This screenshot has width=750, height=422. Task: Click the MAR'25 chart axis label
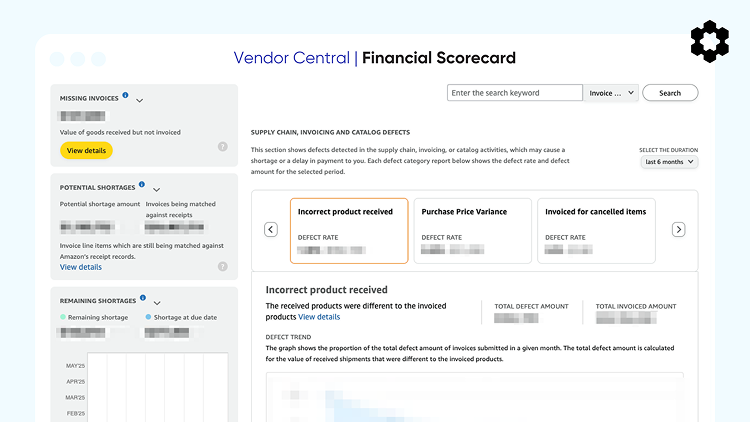[75, 397]
